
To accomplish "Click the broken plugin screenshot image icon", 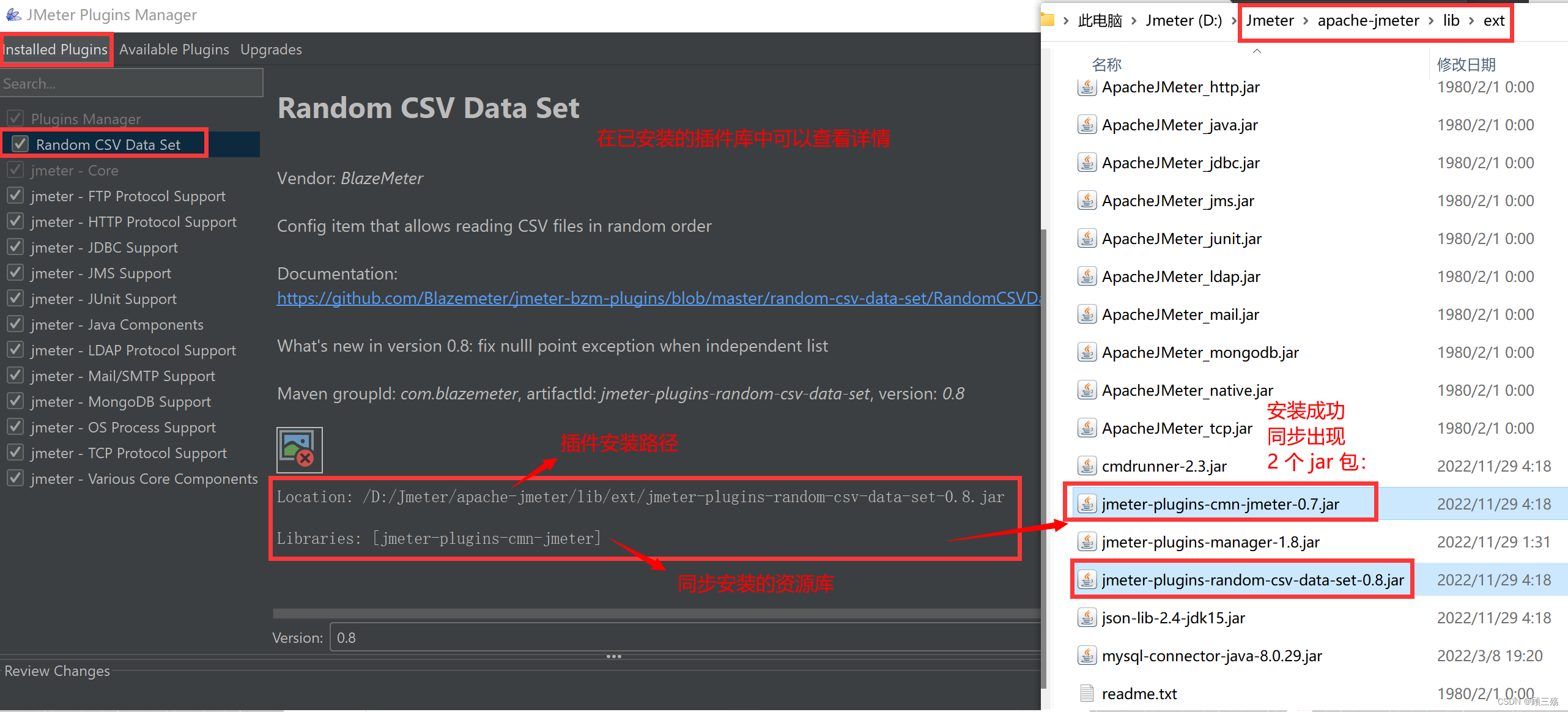I will click(299, 450).
